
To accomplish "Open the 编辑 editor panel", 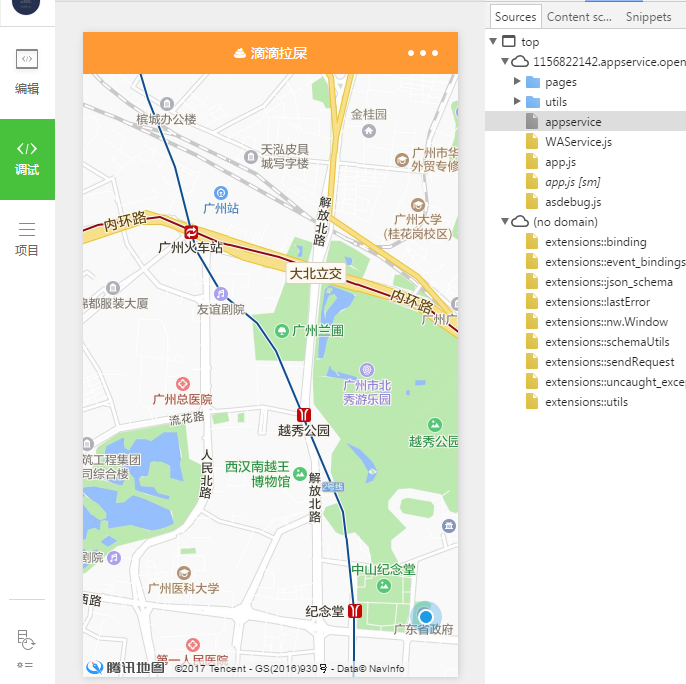I will 27,72.
